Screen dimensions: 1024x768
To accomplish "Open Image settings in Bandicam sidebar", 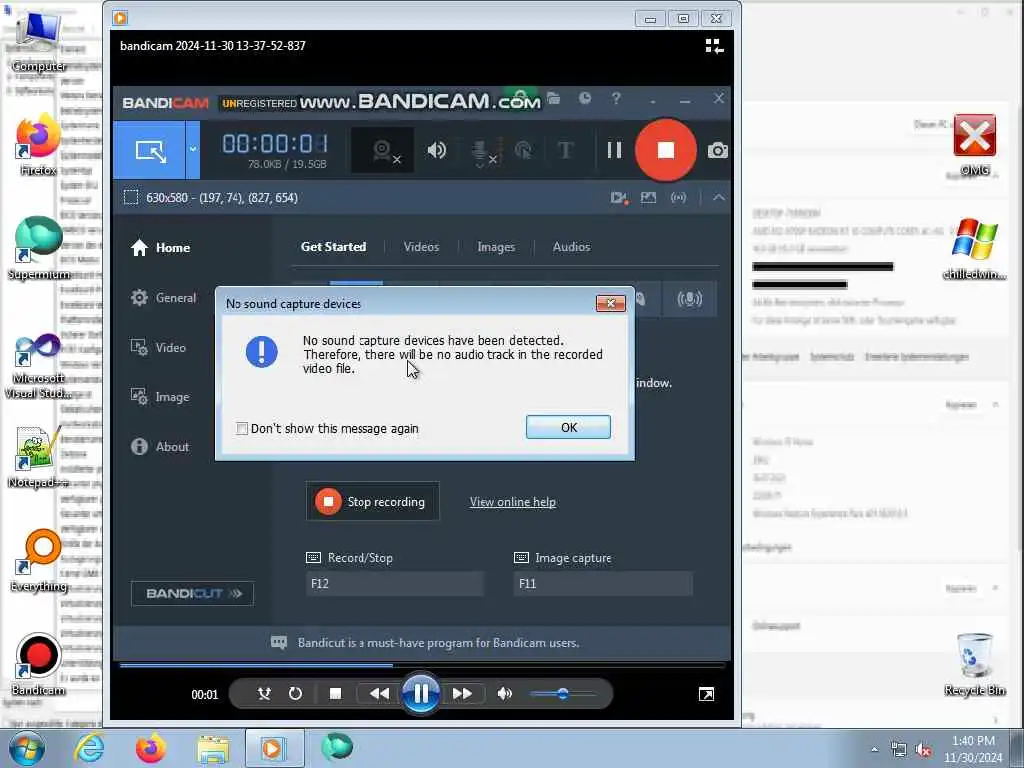I will pos(160,396).
